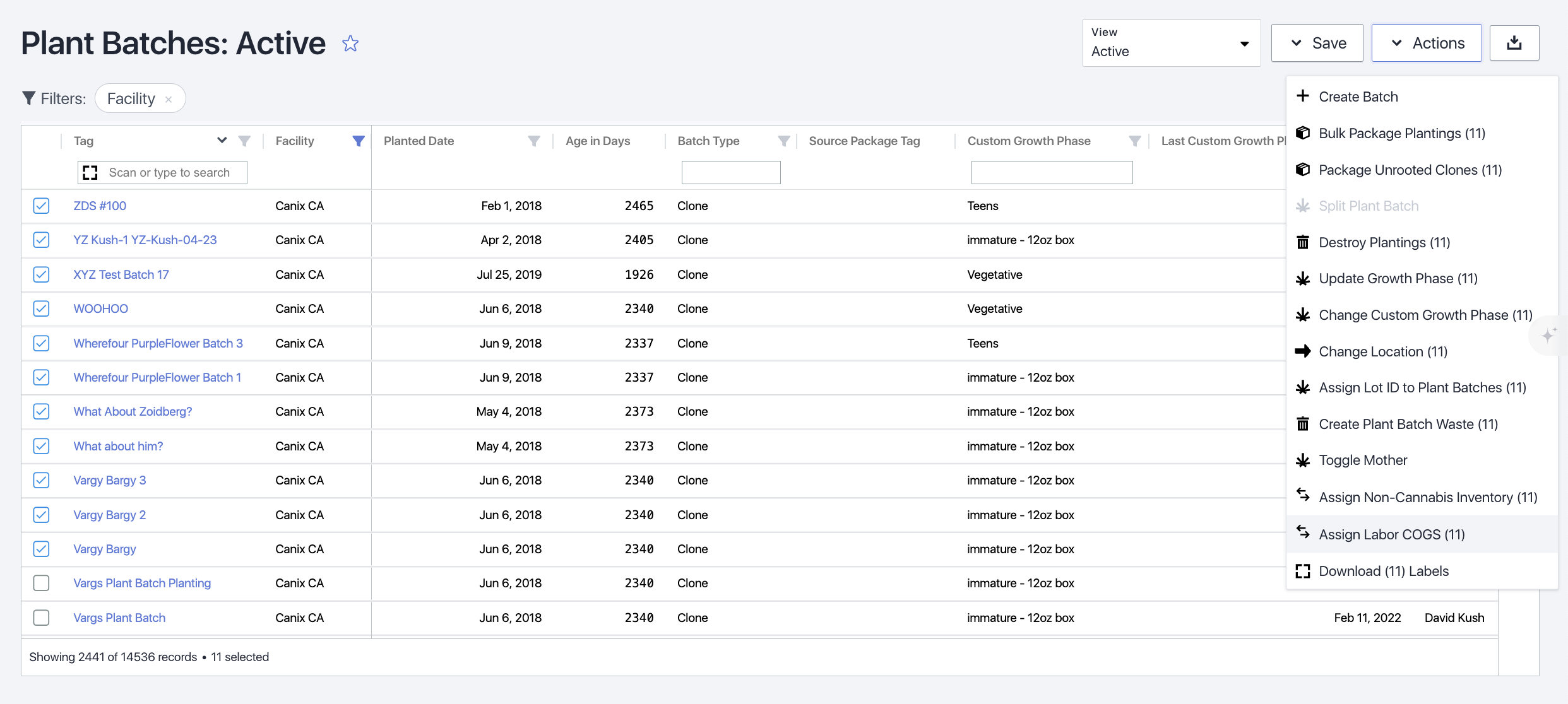
Task: Open the View dropdown showing Active
Action: (1171, 43)
